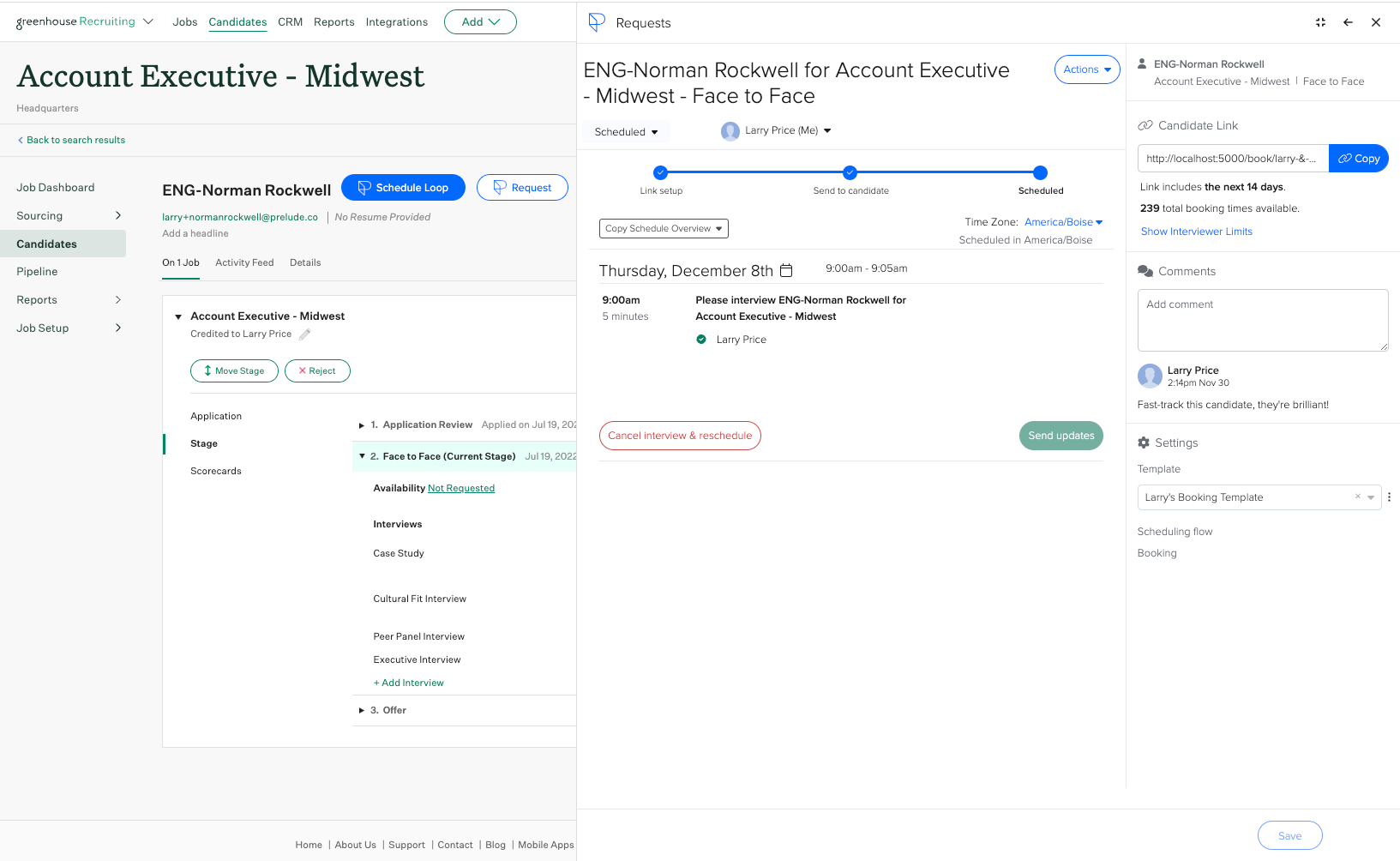This screenshot has height=861, width=1400.
Task: Click the Link setup step marker
Action: pyautogui.click(x=660, y=172)
